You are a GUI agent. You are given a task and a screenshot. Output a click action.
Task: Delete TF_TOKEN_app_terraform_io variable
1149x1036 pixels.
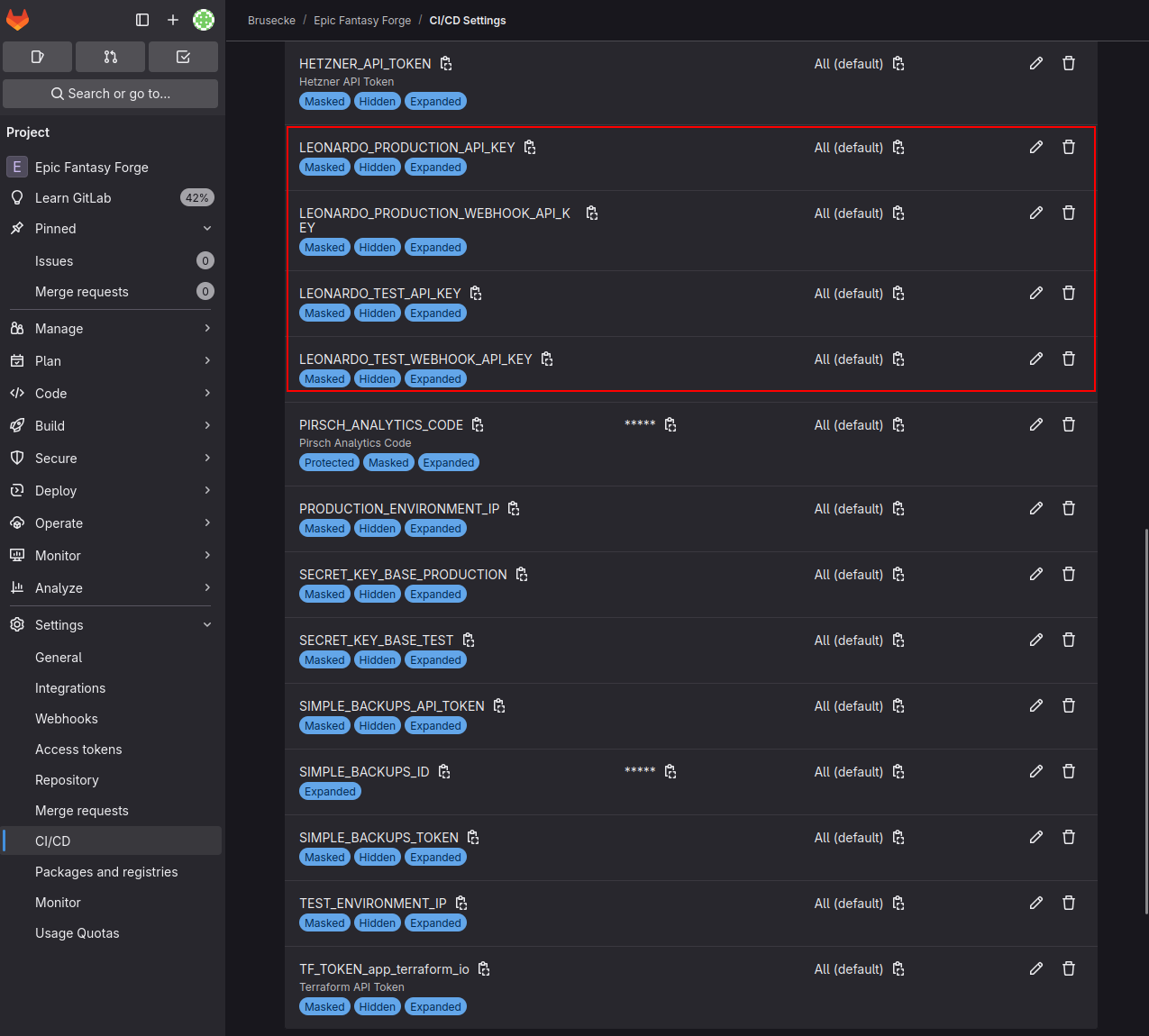[x=1069, y=968]
